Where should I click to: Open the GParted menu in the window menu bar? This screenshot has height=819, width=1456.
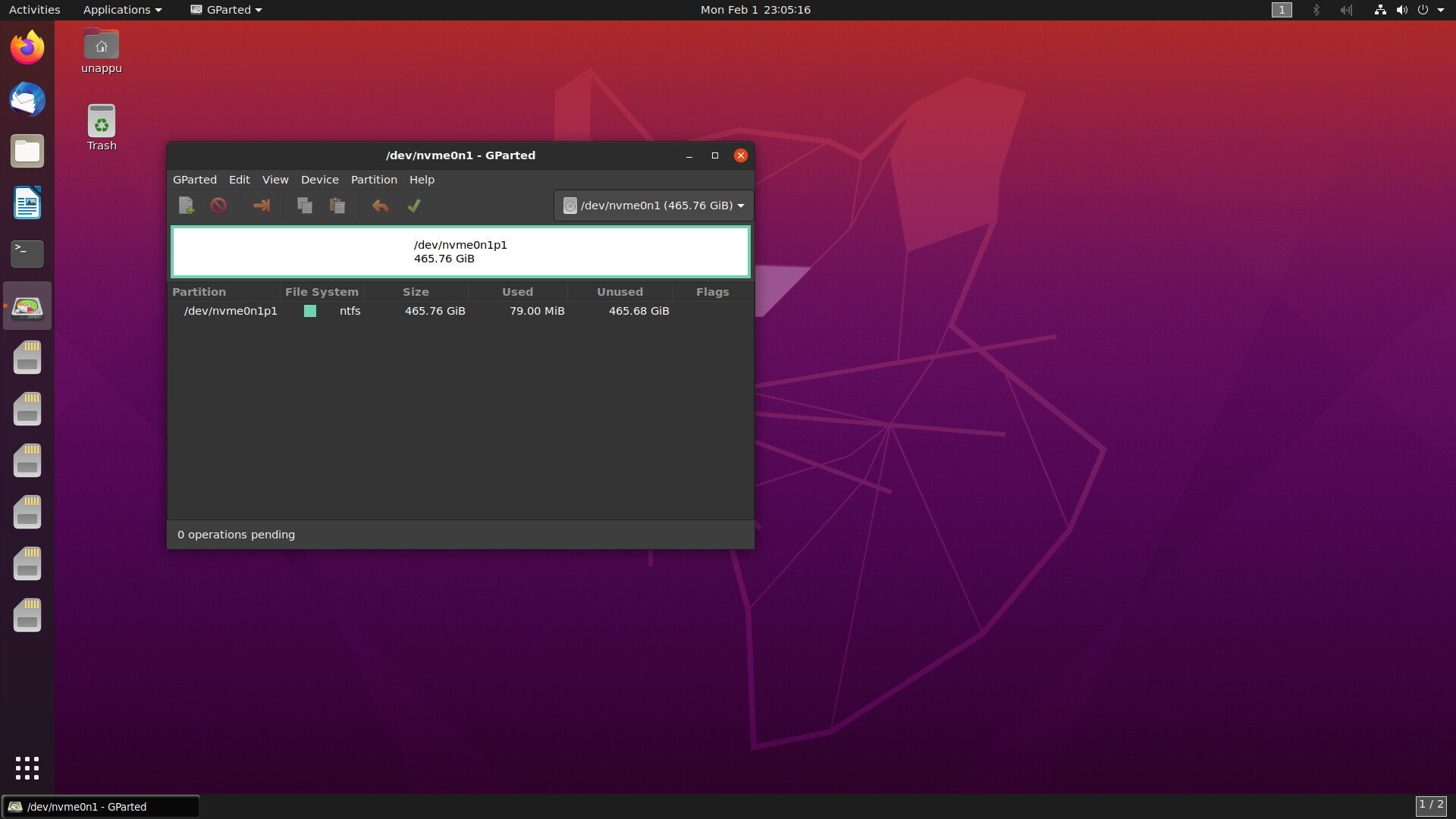[x=195, y=180]
